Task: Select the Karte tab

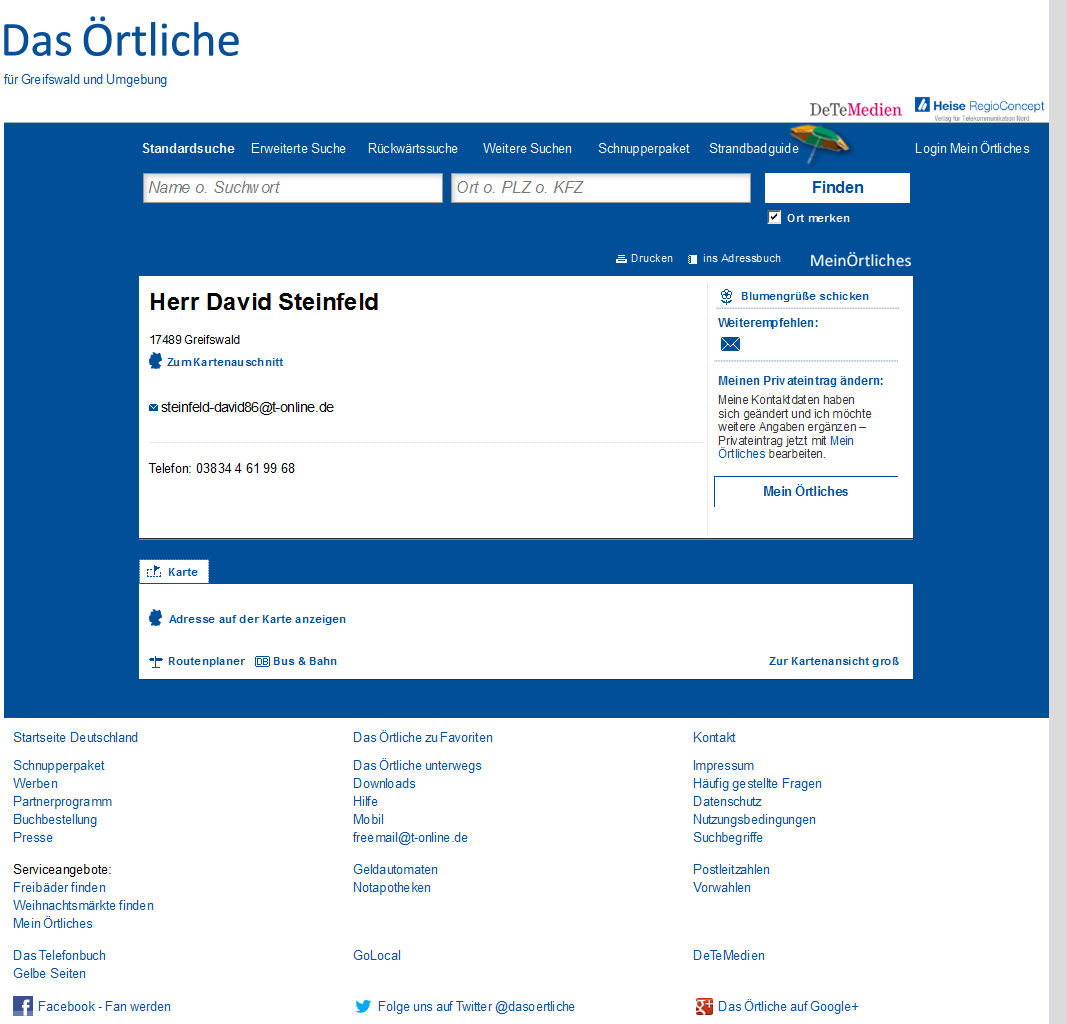Action: (x=174, y=572)
